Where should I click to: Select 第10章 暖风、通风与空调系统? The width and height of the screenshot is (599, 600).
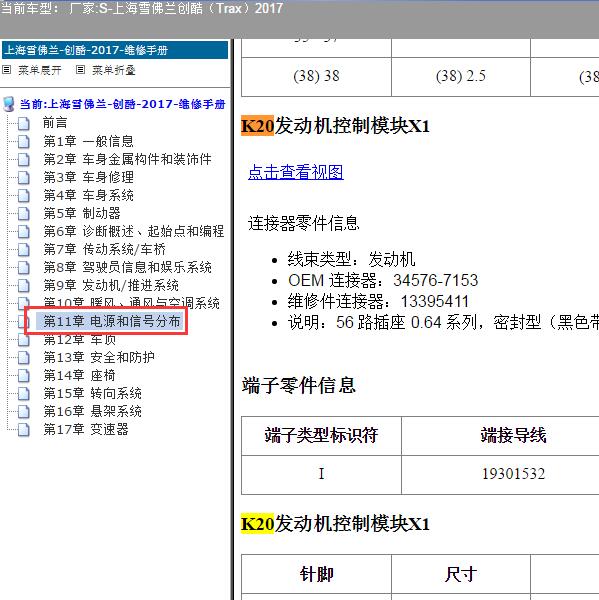click(131, 302)
